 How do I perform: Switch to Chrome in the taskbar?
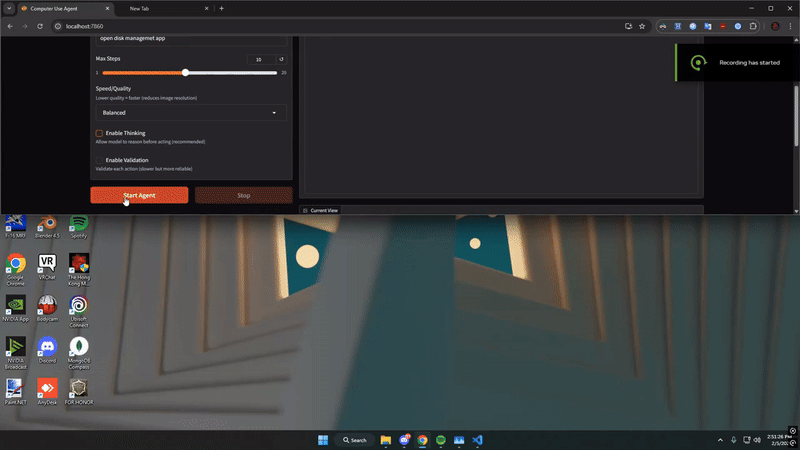coord(422,440)
